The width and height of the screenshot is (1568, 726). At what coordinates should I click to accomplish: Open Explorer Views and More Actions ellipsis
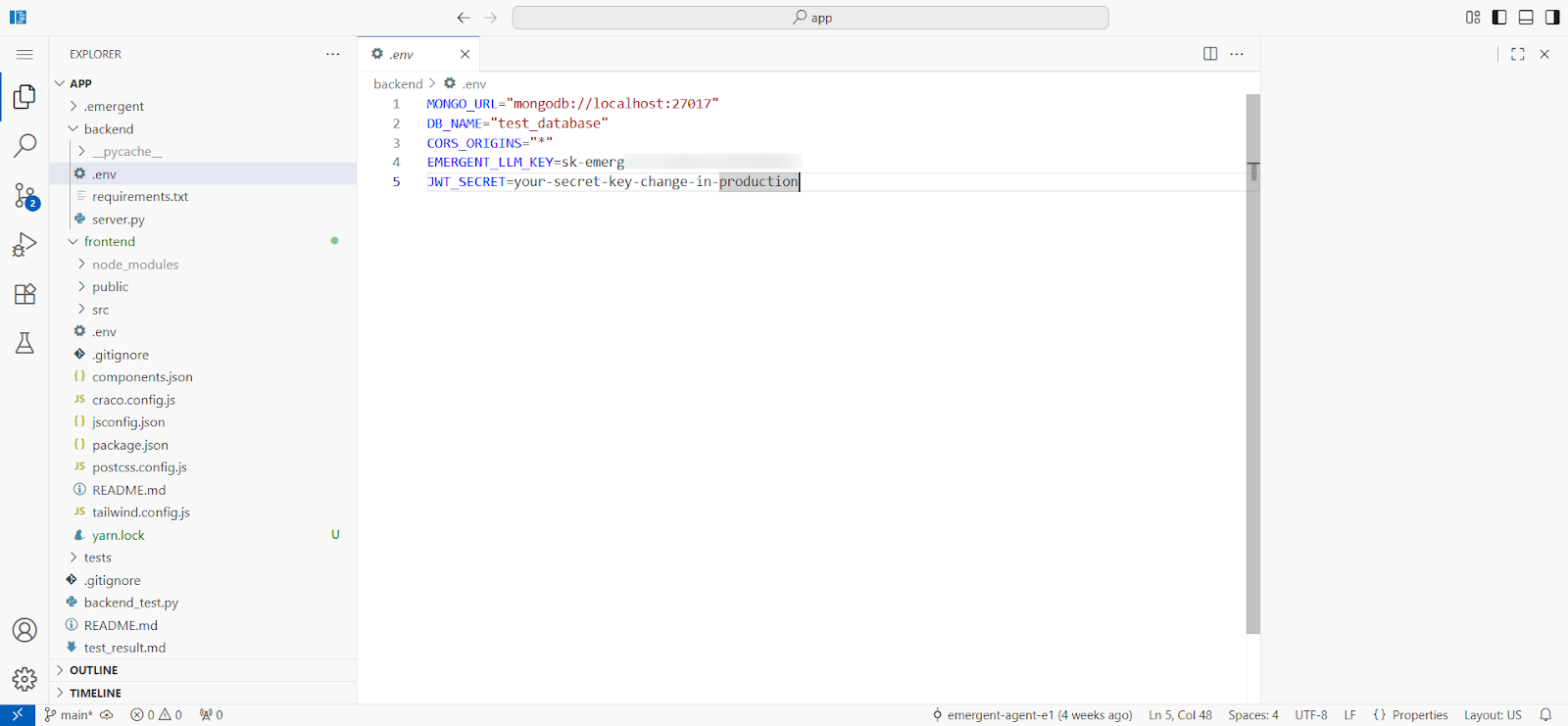(333, 54)
